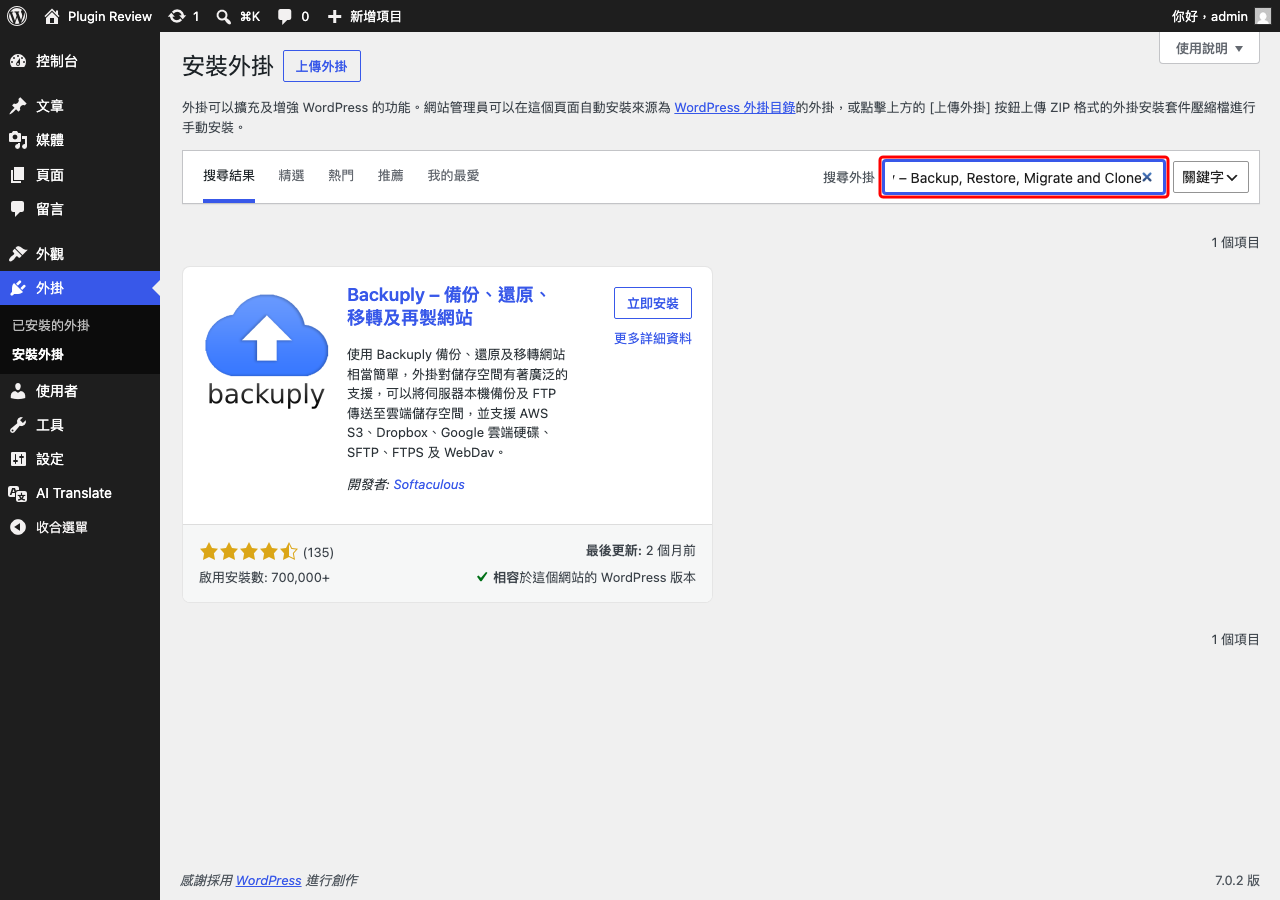Click the 控制台 dashboard gauge icon
Image resolution: width=1280 pixels, height=900 pixels.
[x=18, y=61]
